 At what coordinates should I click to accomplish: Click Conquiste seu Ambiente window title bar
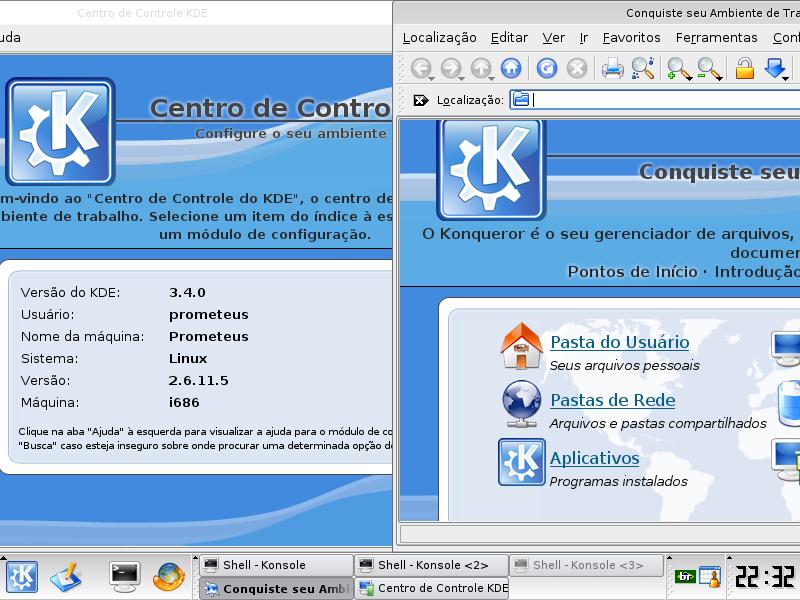[x=597, y=13]
